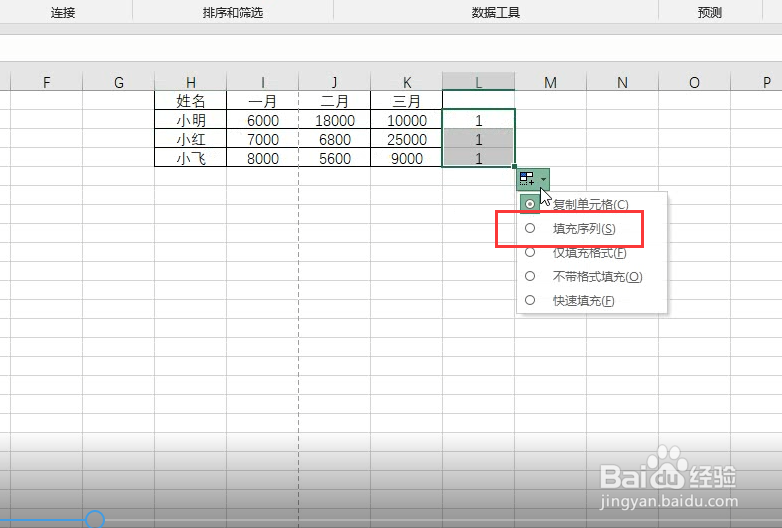Select cell with value 7000
The width and height of the screenshot is (782, 528).
[262, 139]
